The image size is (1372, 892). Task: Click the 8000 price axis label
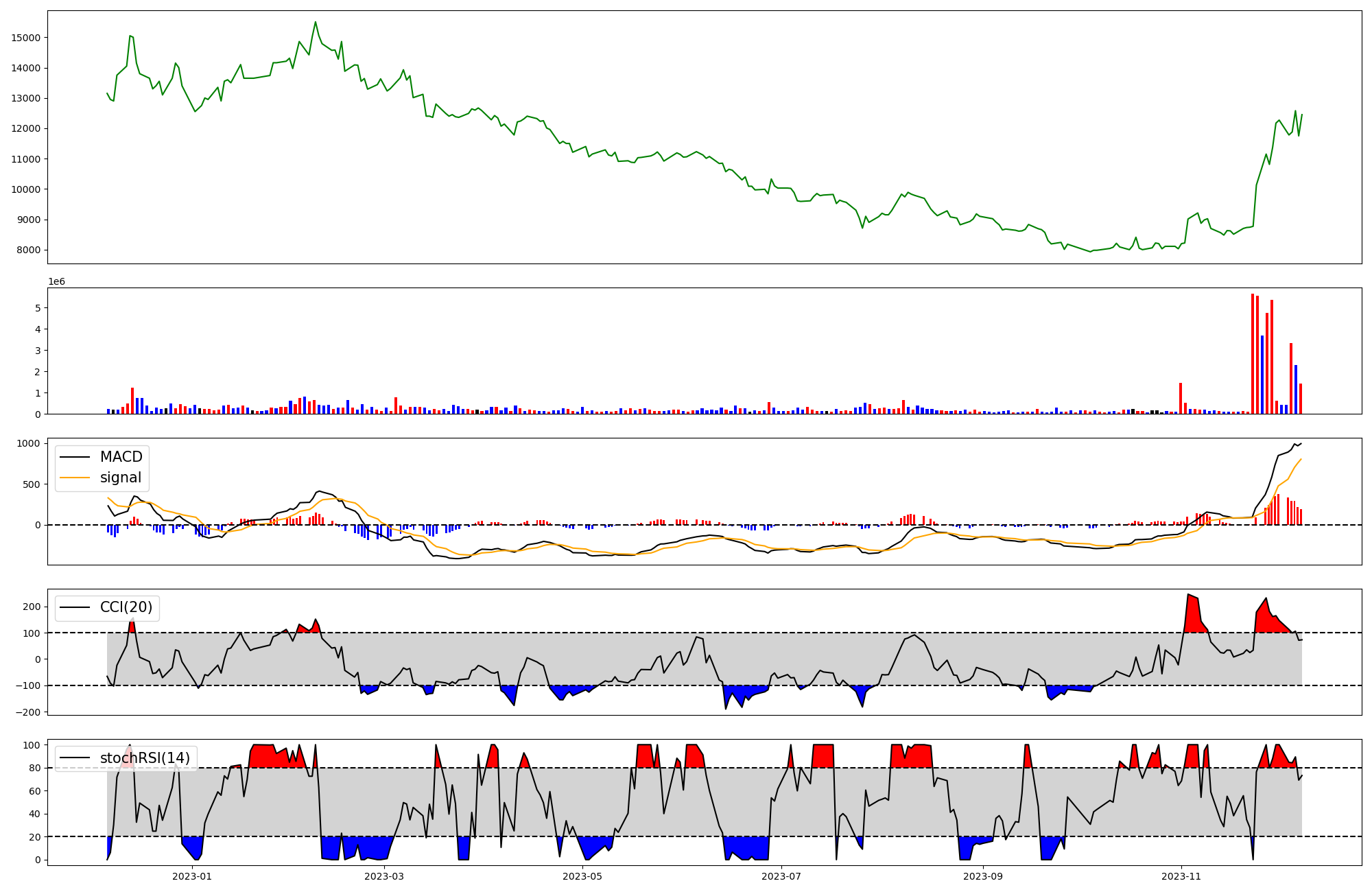tap(29, 250)
